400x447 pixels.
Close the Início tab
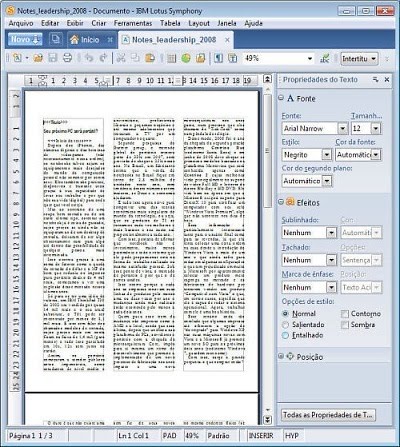tap(110, 40)
